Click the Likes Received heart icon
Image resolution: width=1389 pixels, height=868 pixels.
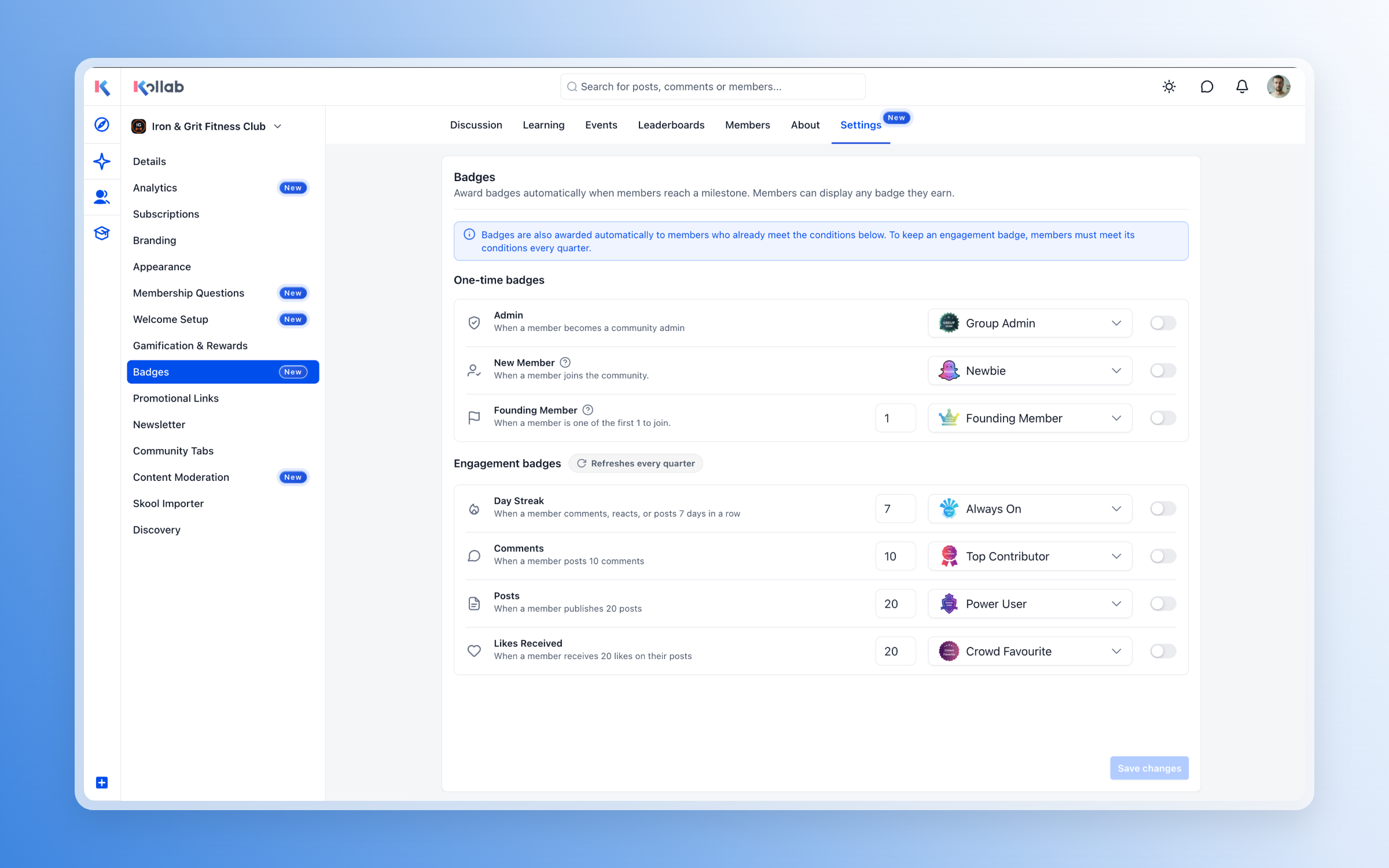[474, 651]
